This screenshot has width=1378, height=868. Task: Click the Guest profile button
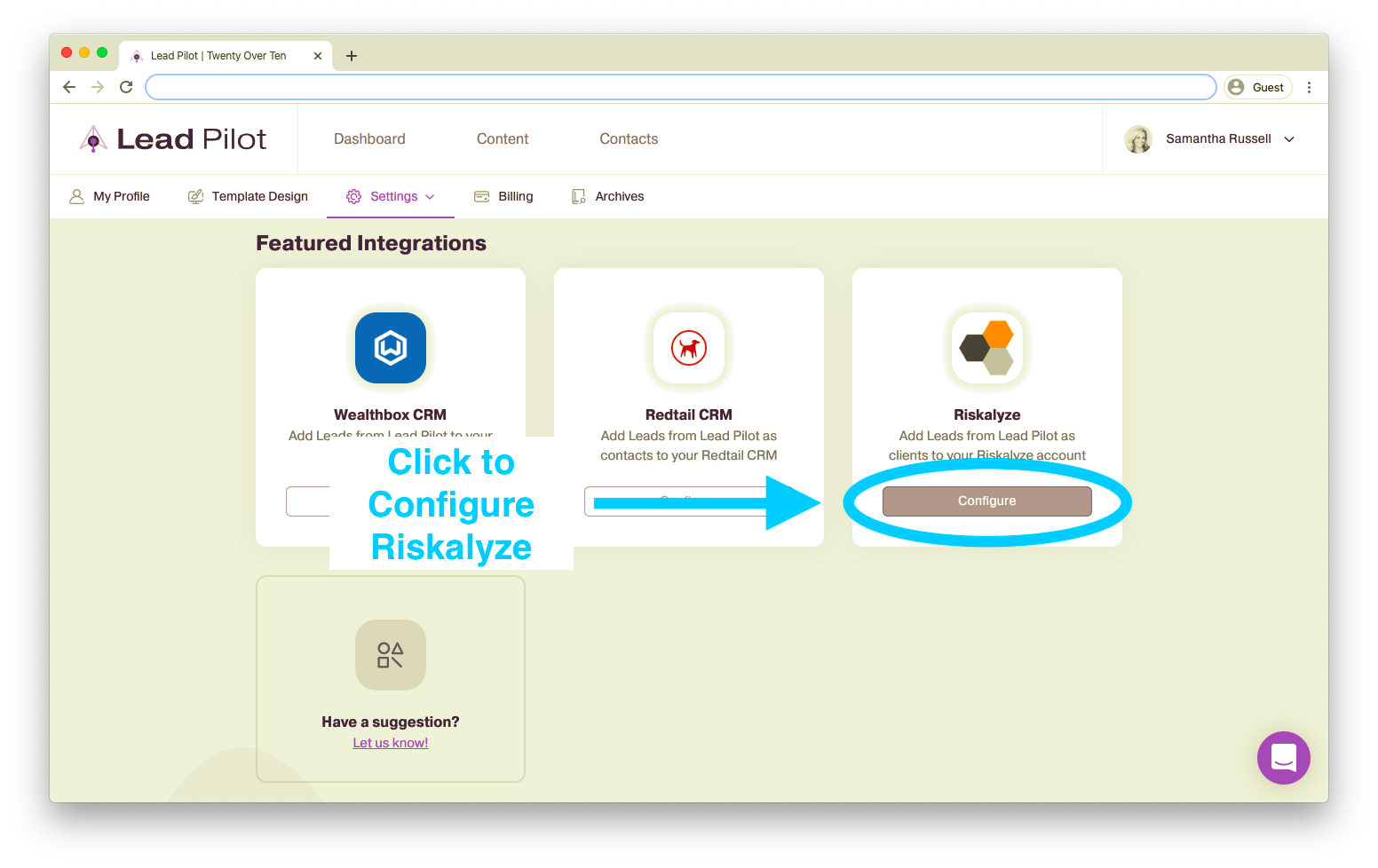click(x=1257, y=87)
